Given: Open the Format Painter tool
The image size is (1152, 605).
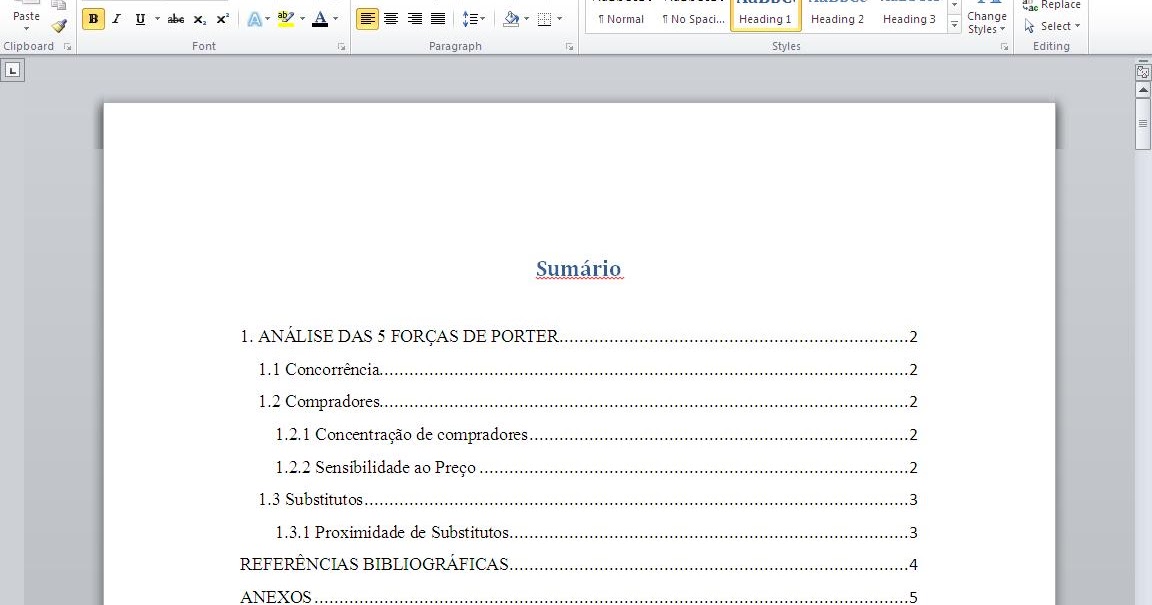Looking at the screenshot, I should tap(58, 27).
